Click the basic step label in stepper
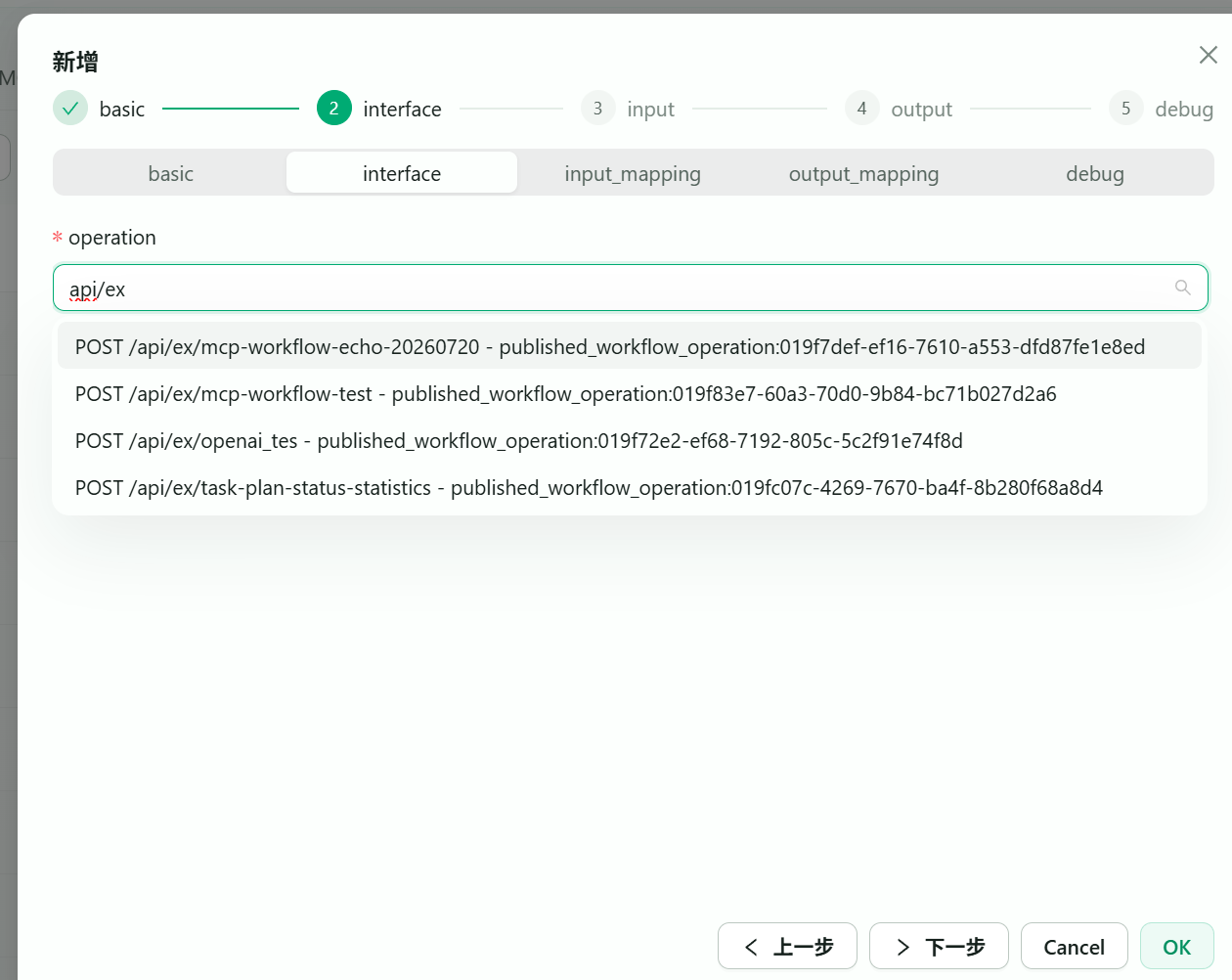Image resolution: width=1232 pixels, height=980 pixels. click(x=122, y=109)
